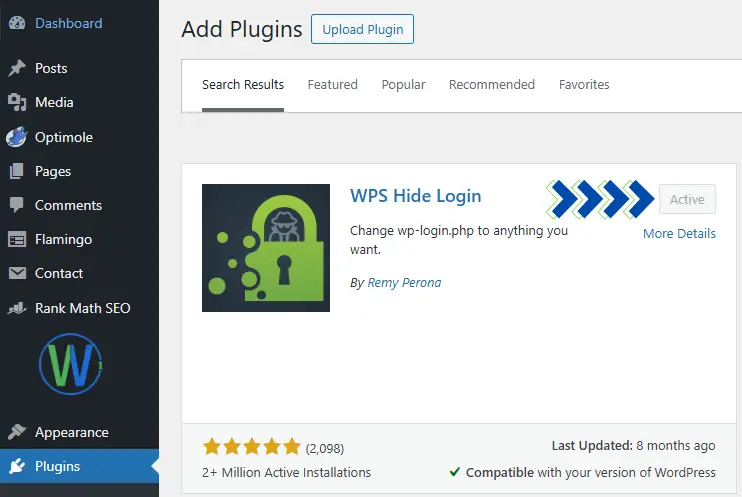Image resolution: width=742 pixels, height=497 pixels.
Task: Click the Flamingo sidebar icon
Action: pos(17,239)
